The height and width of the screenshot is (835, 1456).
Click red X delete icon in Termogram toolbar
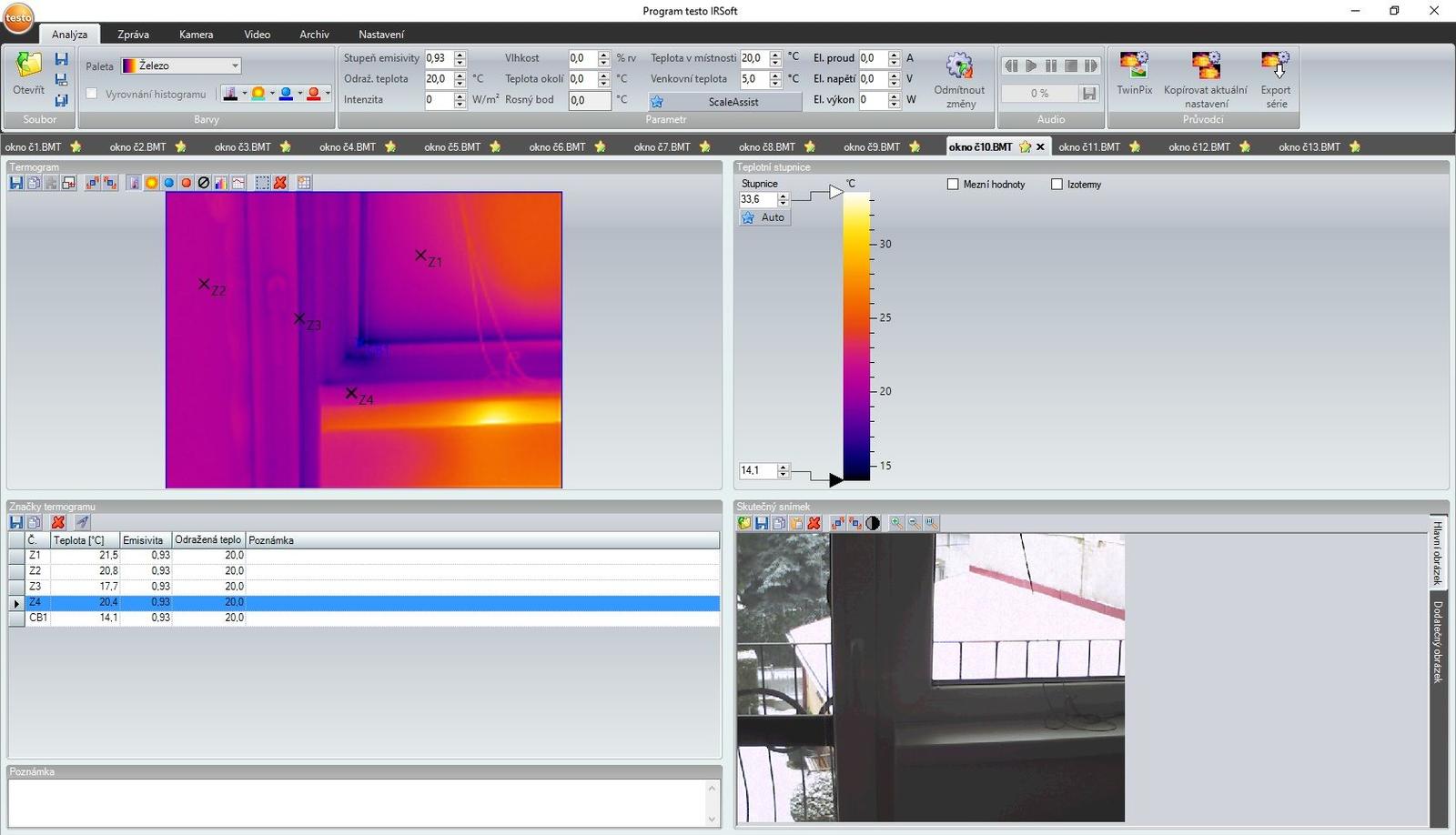pyautogui.click(x=280, y=183)
